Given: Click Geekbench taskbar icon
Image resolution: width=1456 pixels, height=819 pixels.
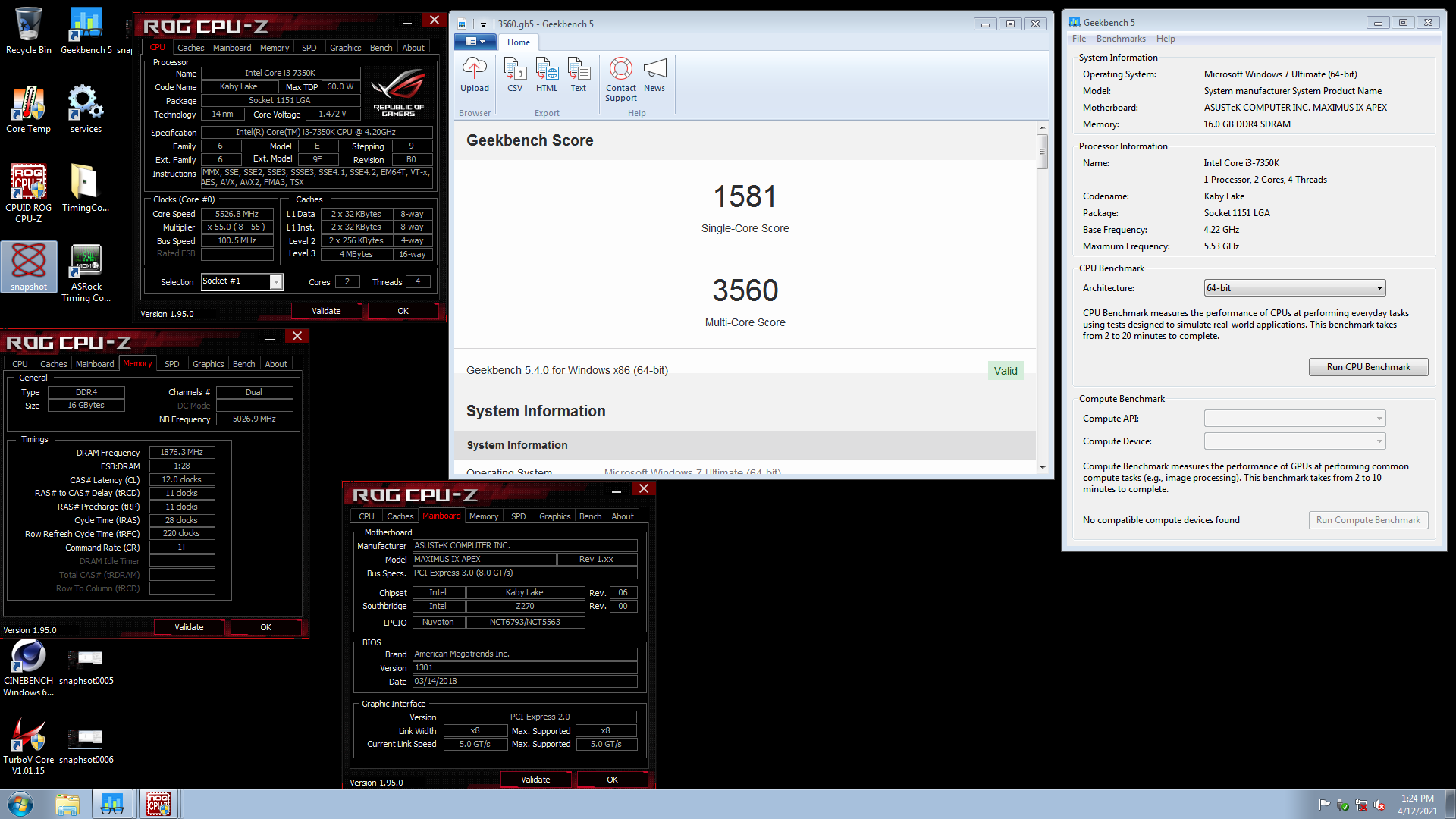Looking at the screenshot, I should [x=112, y=804].
